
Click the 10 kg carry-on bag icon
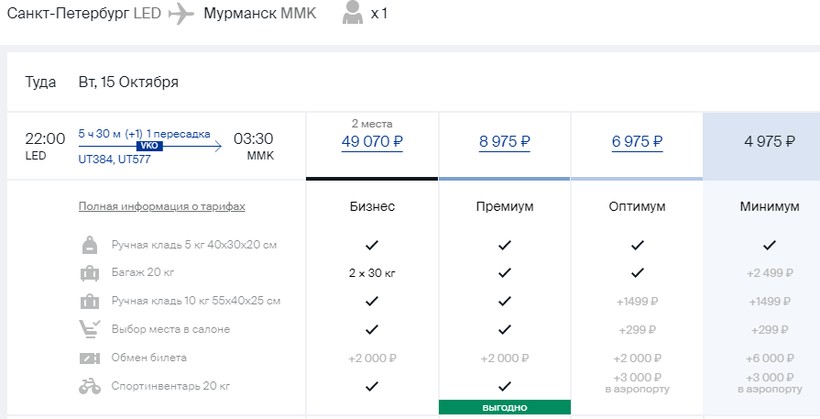[x=90, y=301]
